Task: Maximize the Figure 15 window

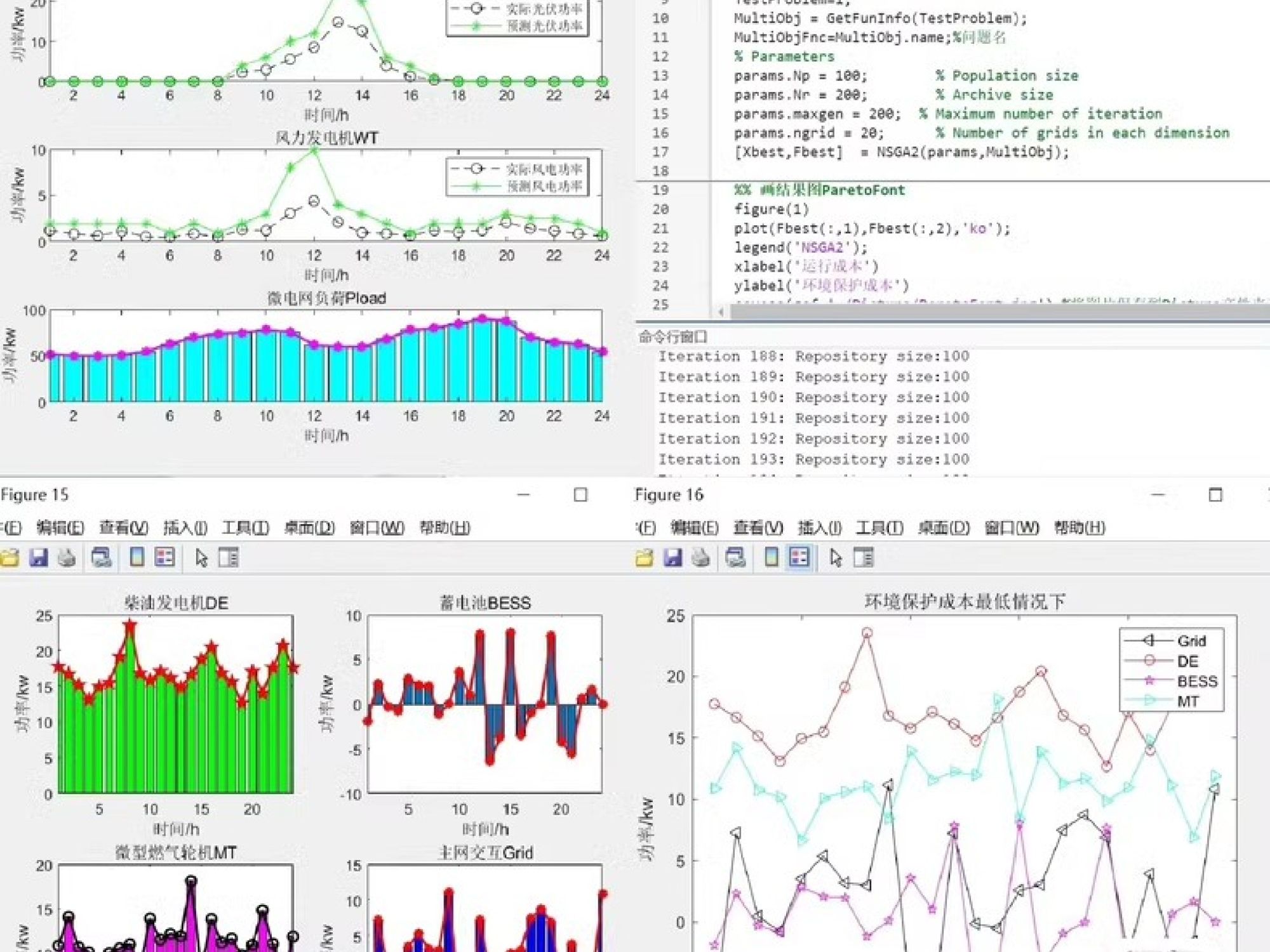Action: click(580, 494)
